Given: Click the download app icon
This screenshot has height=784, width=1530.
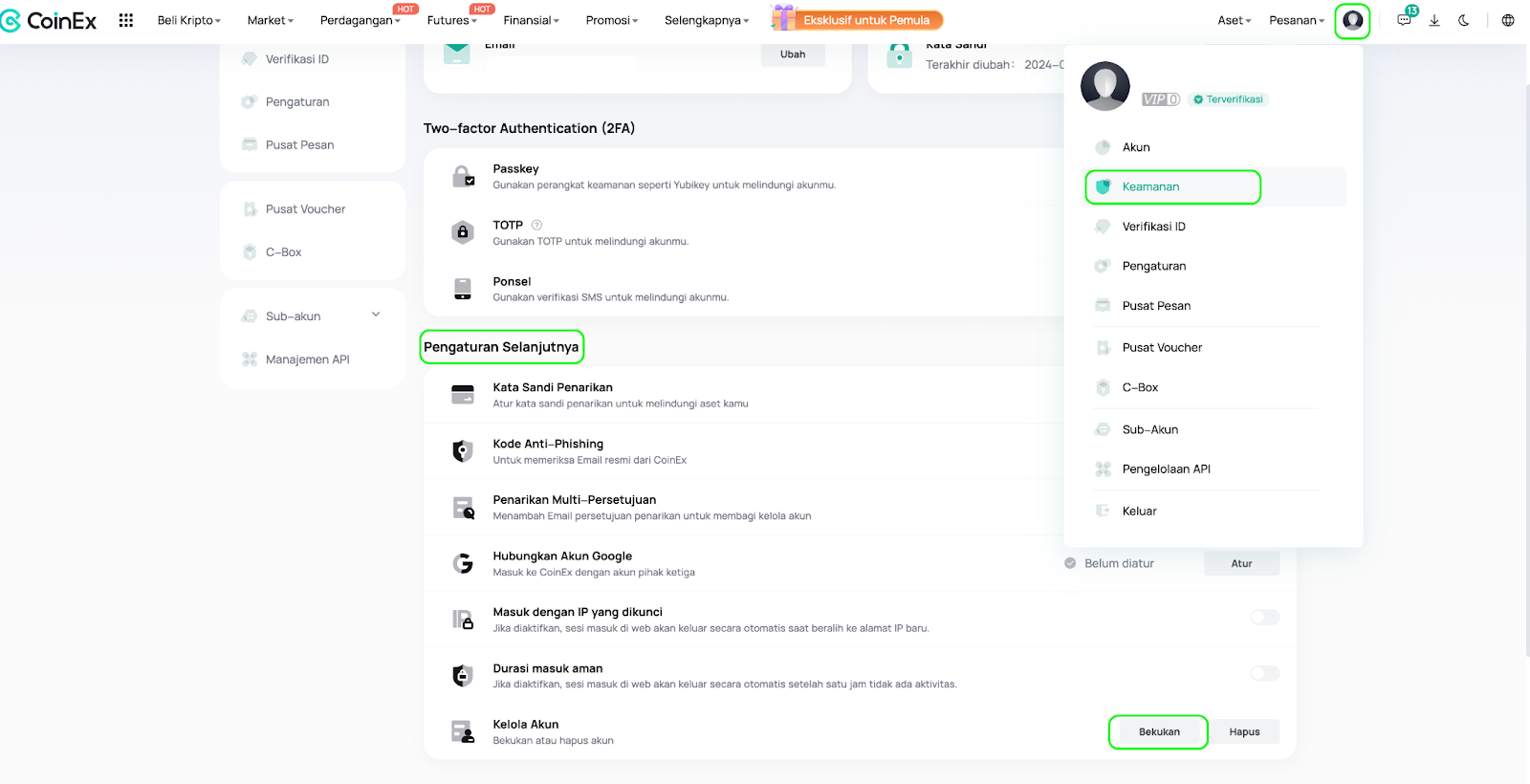Looking at the screenshot, I should (1434, 20).
